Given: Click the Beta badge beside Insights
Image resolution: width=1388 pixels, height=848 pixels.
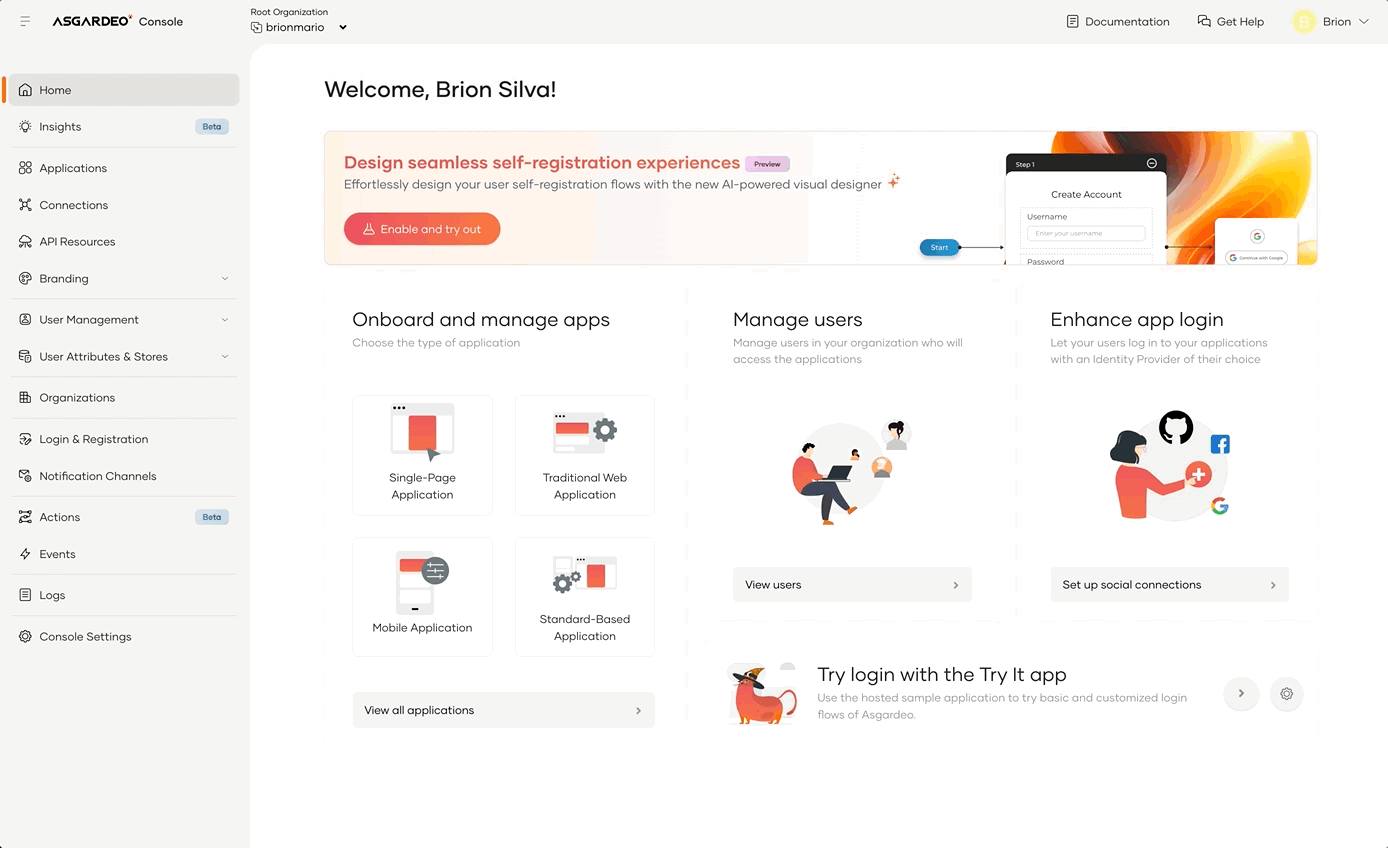Looking at the screenshot, I should point(212,127).
